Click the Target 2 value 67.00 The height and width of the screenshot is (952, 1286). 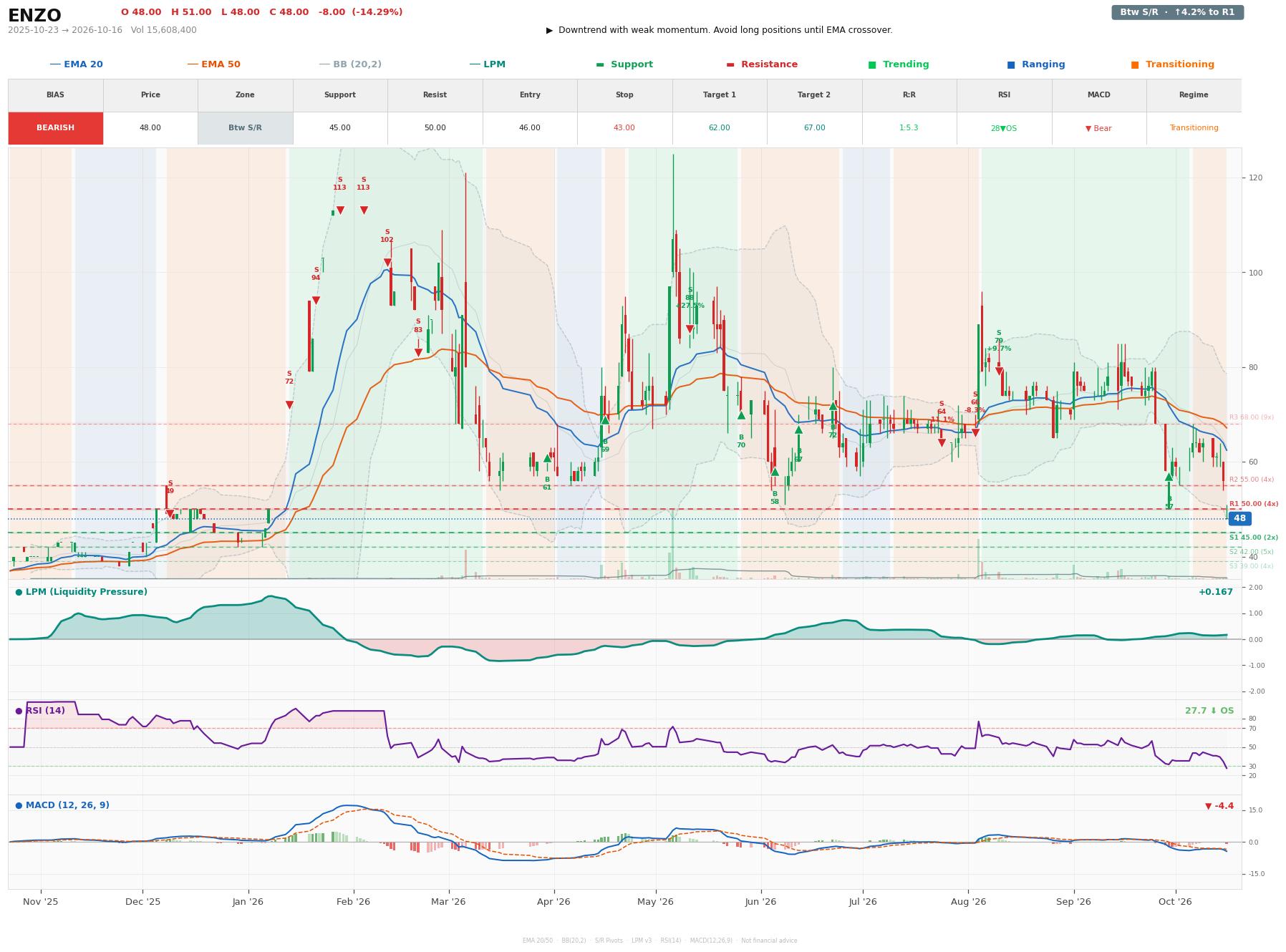pos(814,128)
